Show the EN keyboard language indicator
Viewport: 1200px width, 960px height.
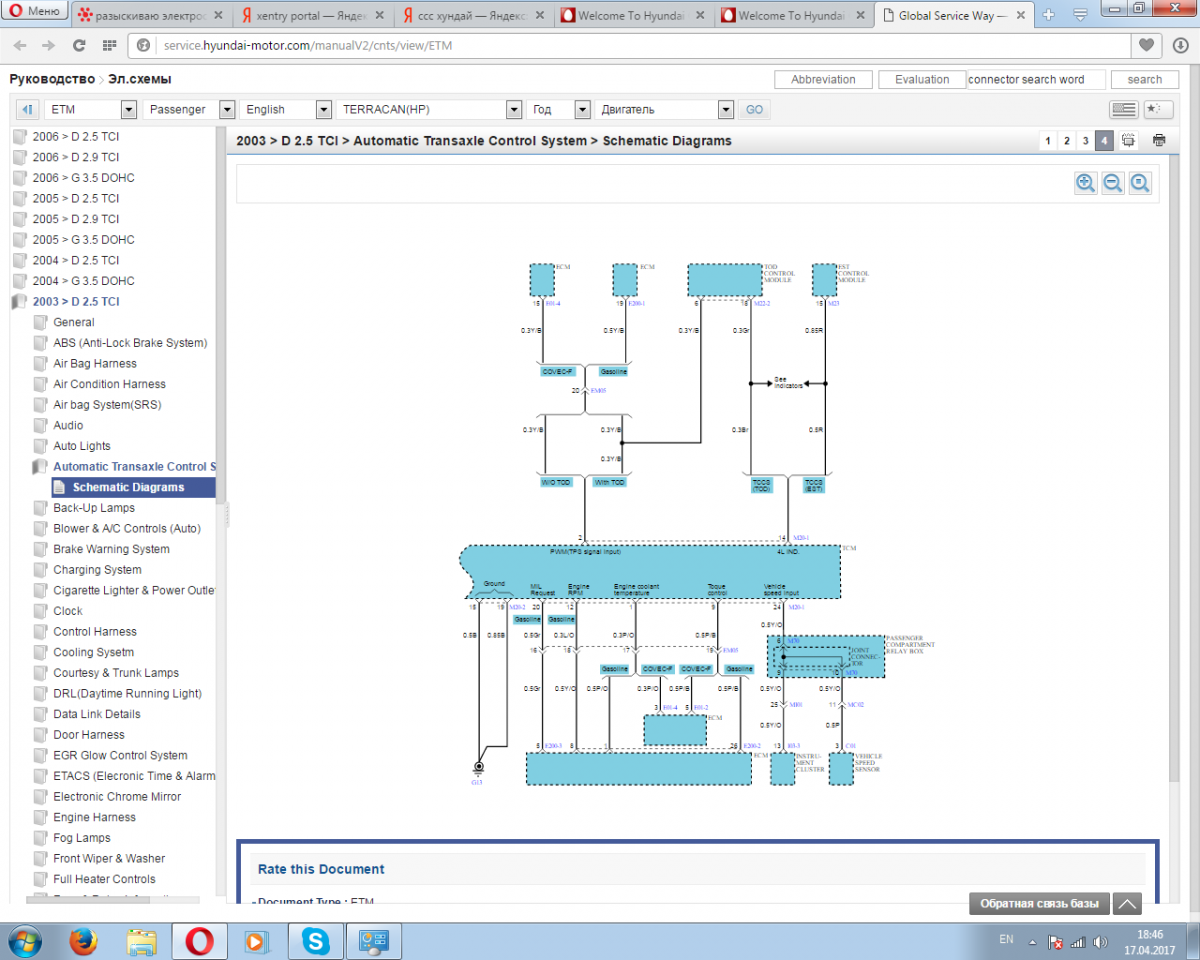[1006, 940]
